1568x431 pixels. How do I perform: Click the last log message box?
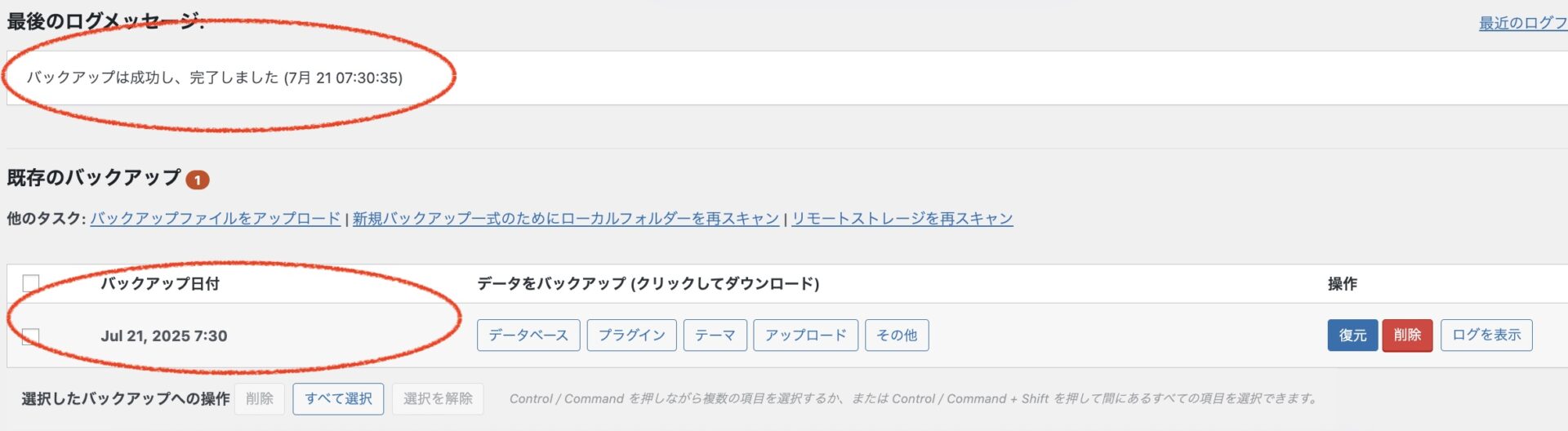[787, 78]
